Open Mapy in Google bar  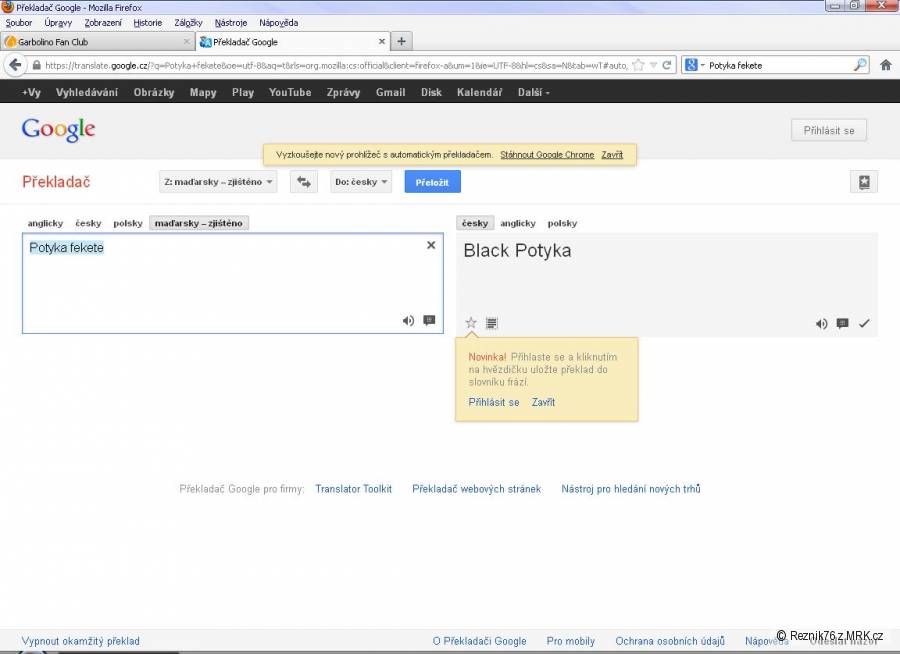[x=203, y=92]
